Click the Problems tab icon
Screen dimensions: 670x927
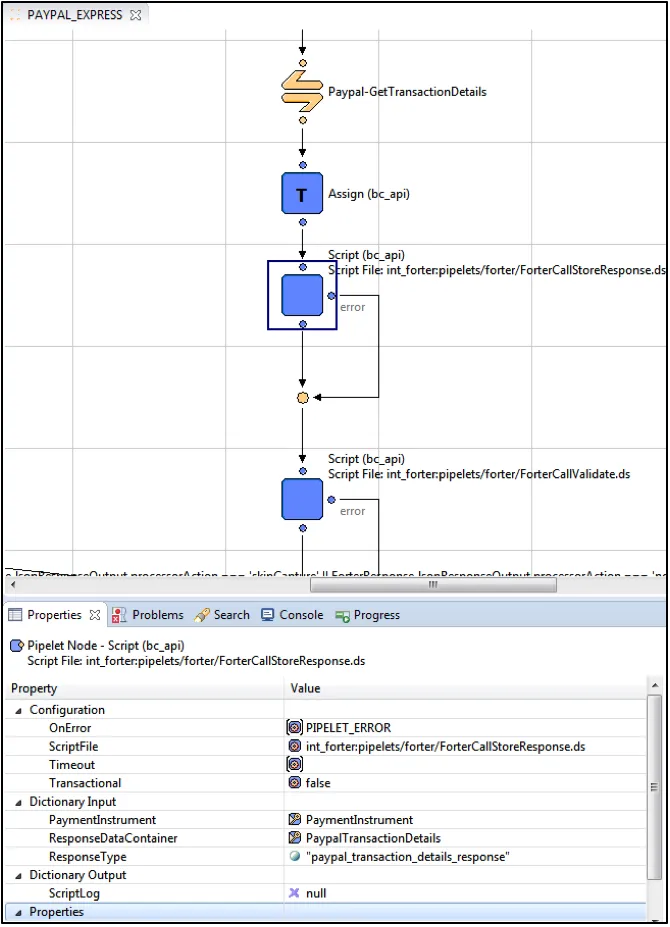(119, 615)
